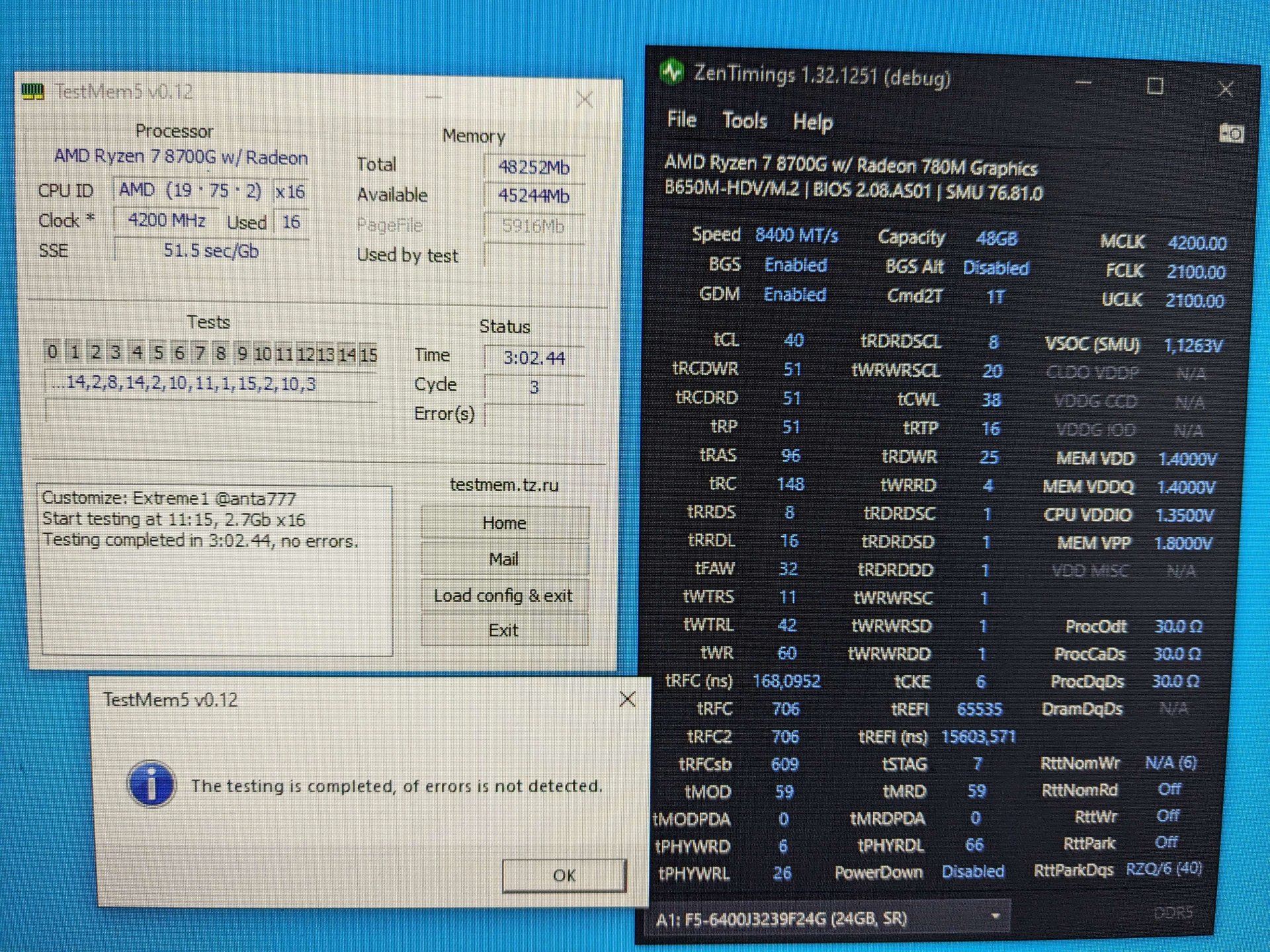Open the Tools menu in ZenTimings

744,121
